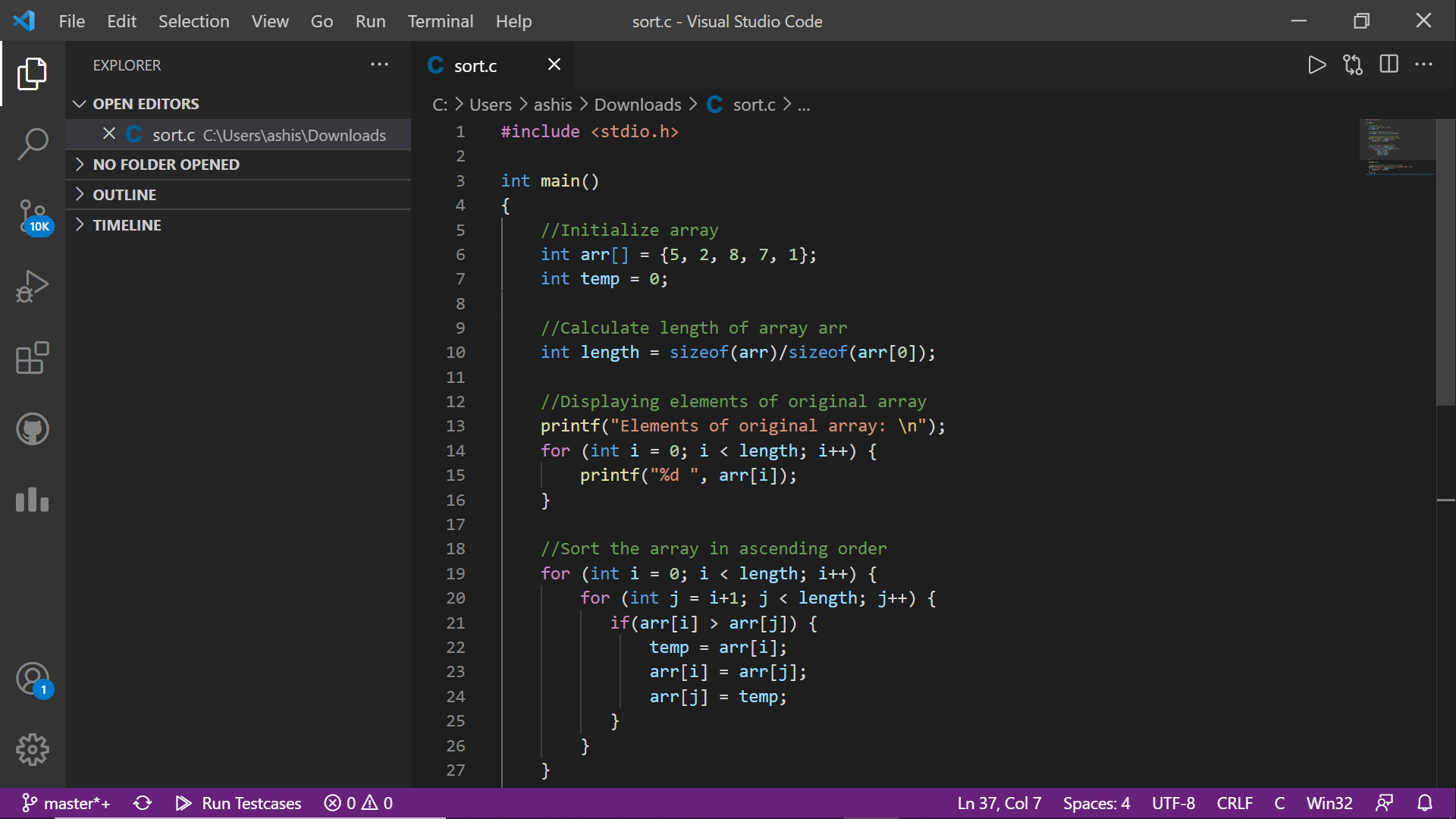
Task: Open the Accounts icon with badge
Action: coord(33,679)
